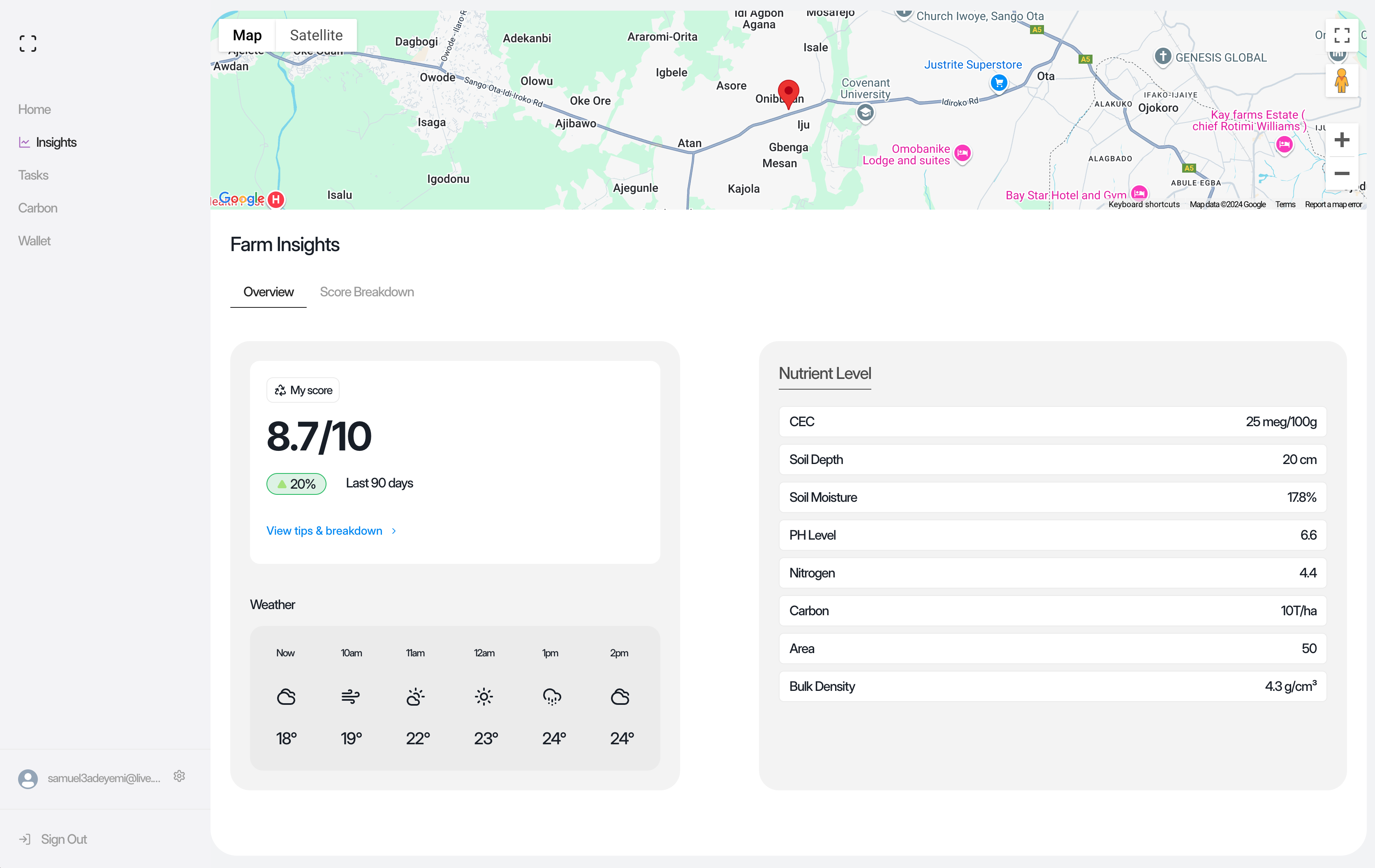This screenshot has width=1375, height=868.
Task: Open the Score Breakdown tab
Action: point(367,292)
